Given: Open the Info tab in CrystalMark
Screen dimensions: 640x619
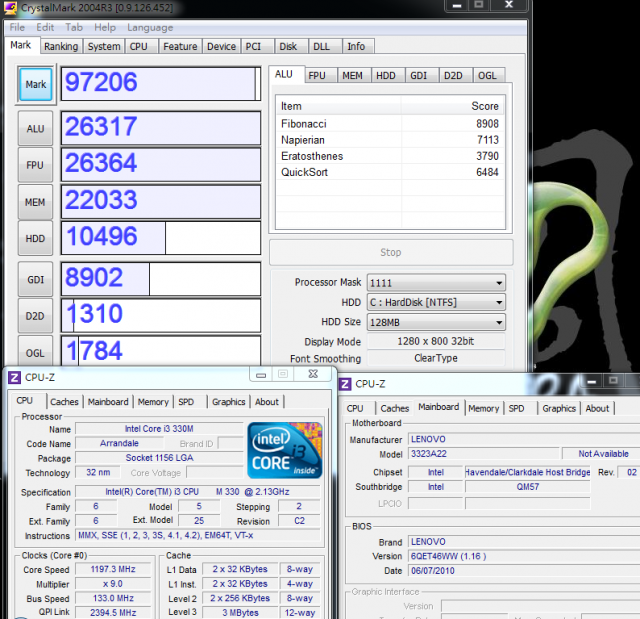Looking at the screenshot, I should pos(356,47).
